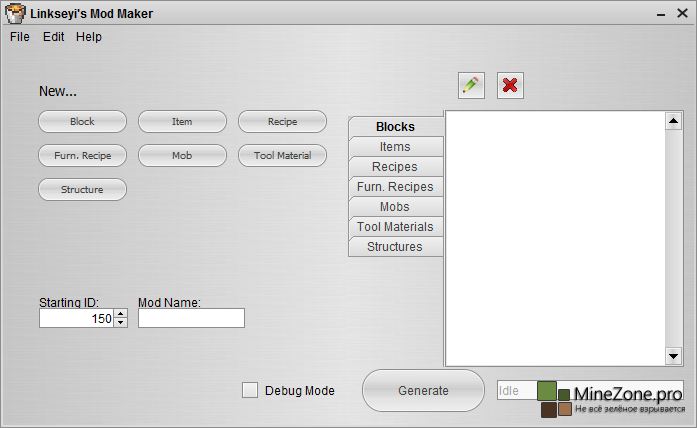
Task: Click the Mod Maker app icon in title bar
Action: 12,13
